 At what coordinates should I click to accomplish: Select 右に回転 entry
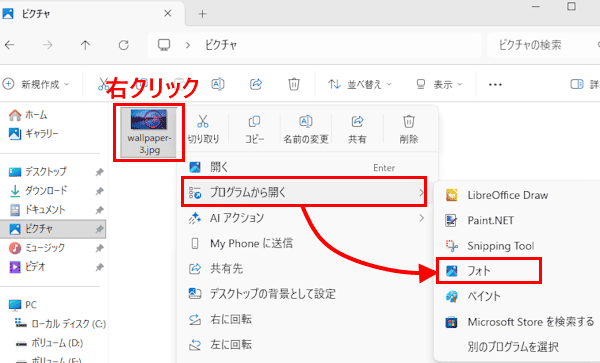pos(306,319)
